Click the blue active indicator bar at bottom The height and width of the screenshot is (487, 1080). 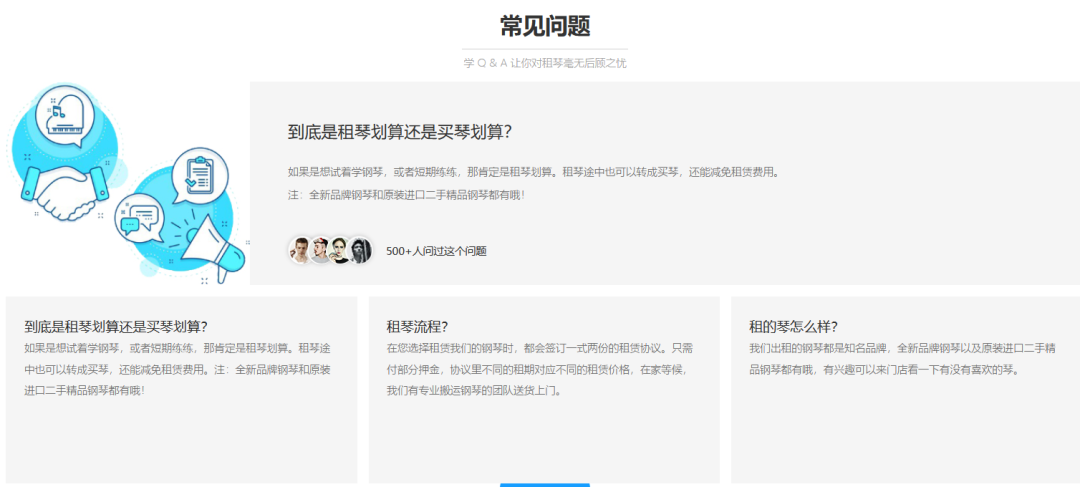(545, 484)
